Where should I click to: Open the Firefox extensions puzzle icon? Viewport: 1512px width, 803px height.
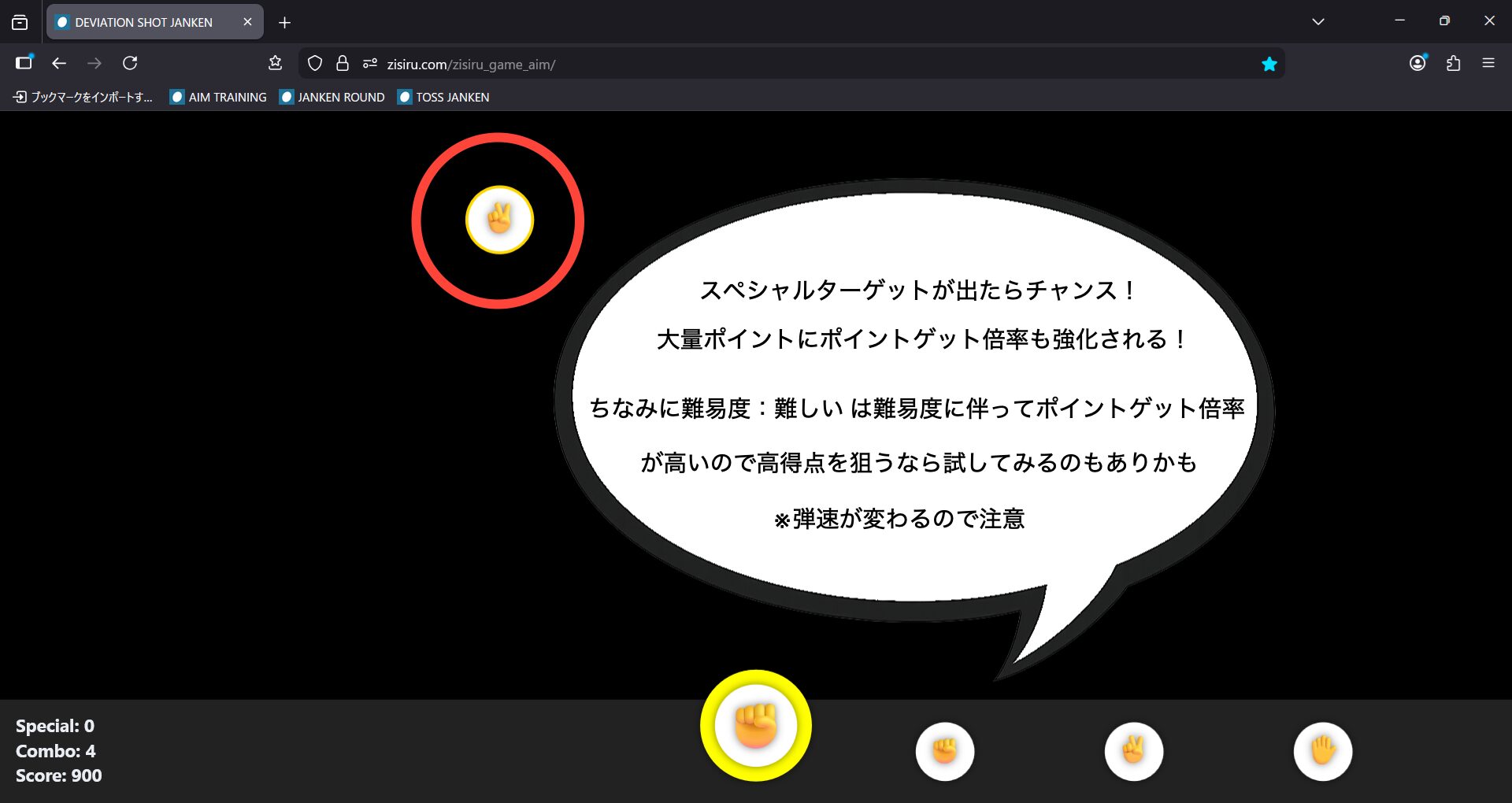tap(1453, 63)
